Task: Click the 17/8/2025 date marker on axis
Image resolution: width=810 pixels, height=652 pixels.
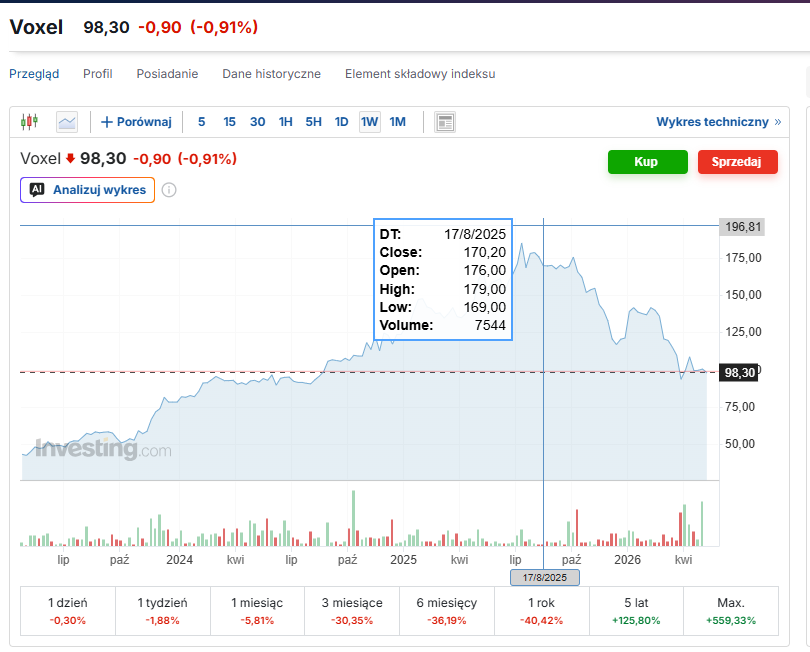Action: pos(544,578)
